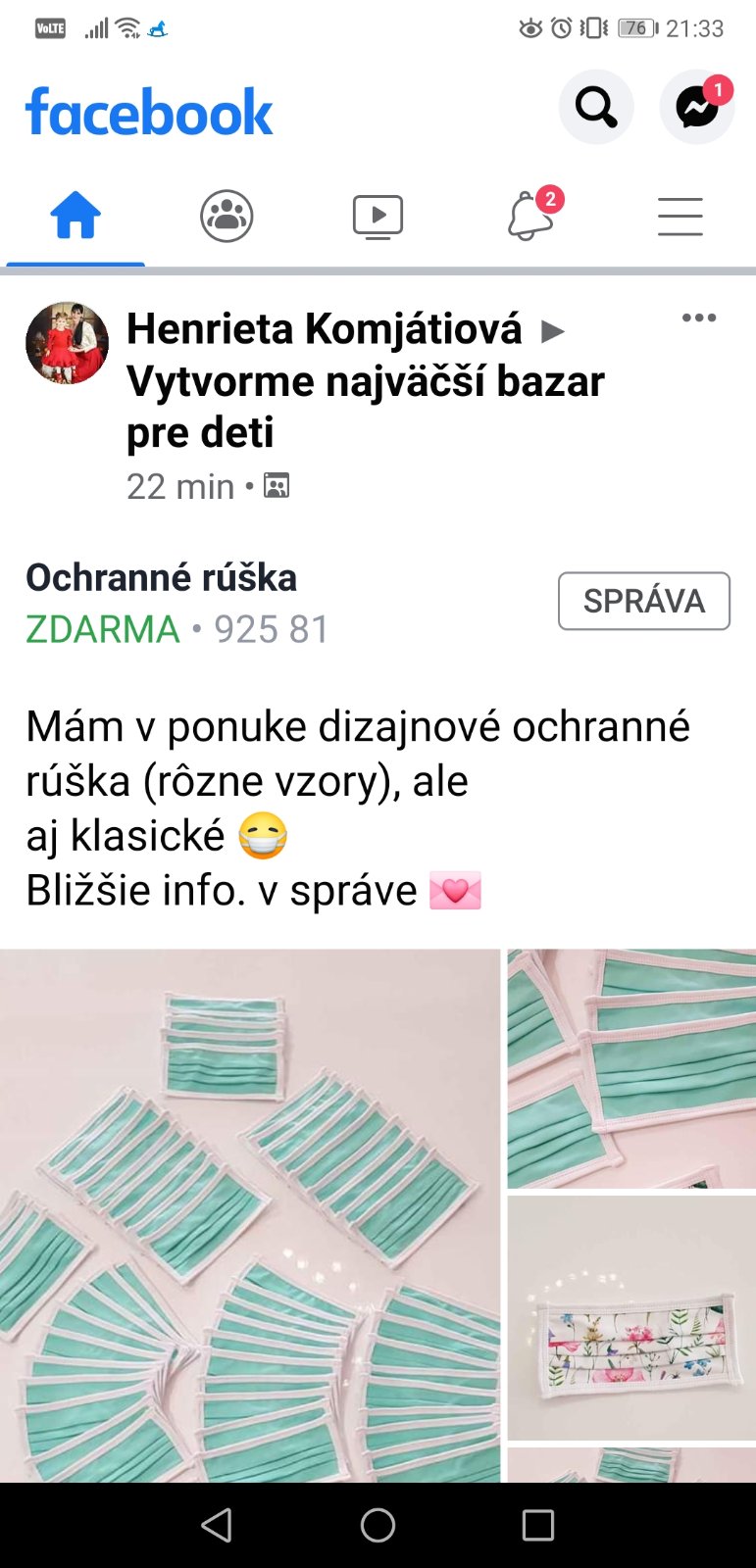Open Facebook search with magnifier icon
This screenshot has height=1568, width=756.
pyautogui.click(x=596, y=107)
